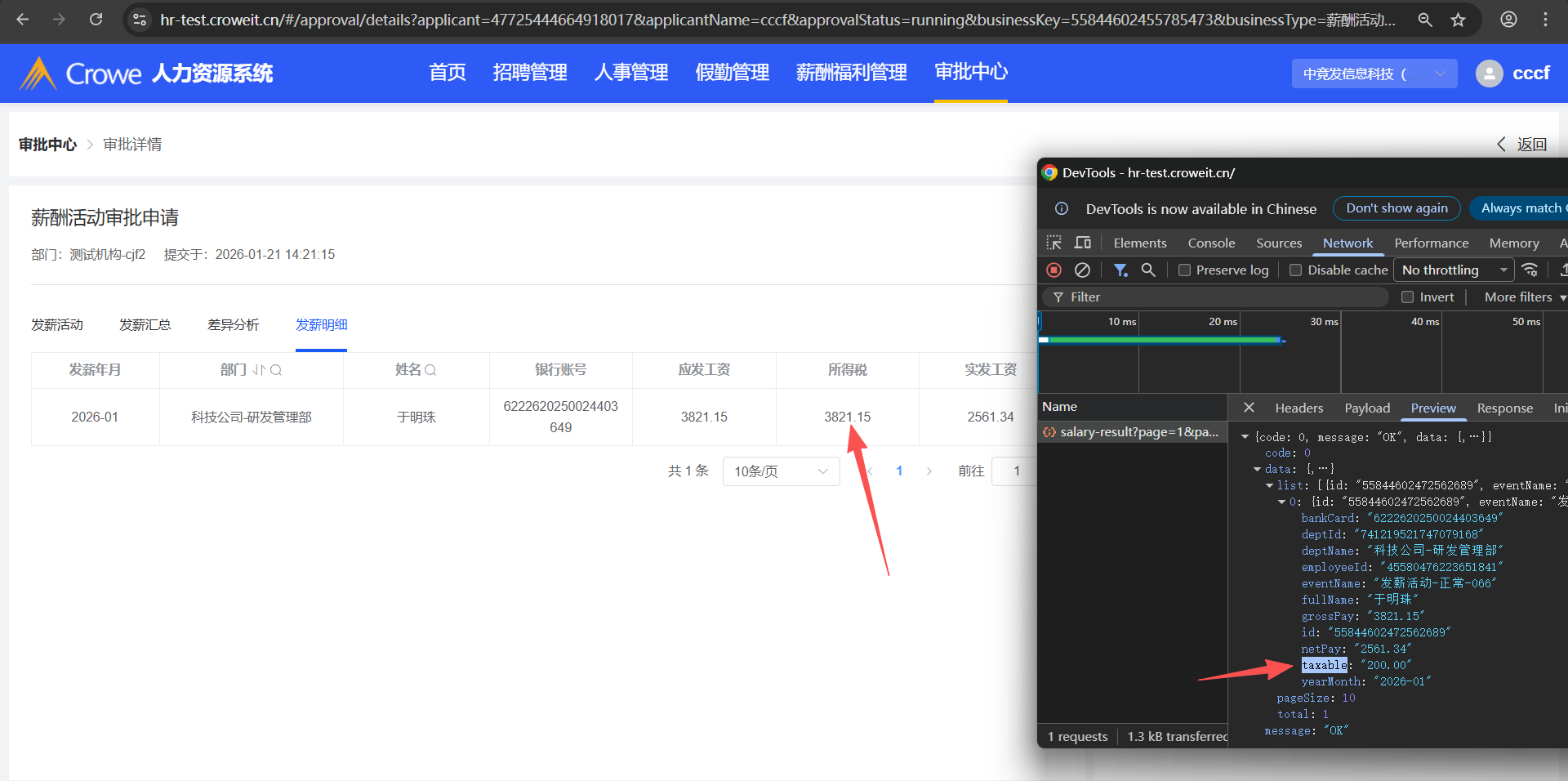This screenshot has width=1568, height=781.
Task: Expand the More filters dropdown
Action: pyautogui.click(x=1524, y=297)
